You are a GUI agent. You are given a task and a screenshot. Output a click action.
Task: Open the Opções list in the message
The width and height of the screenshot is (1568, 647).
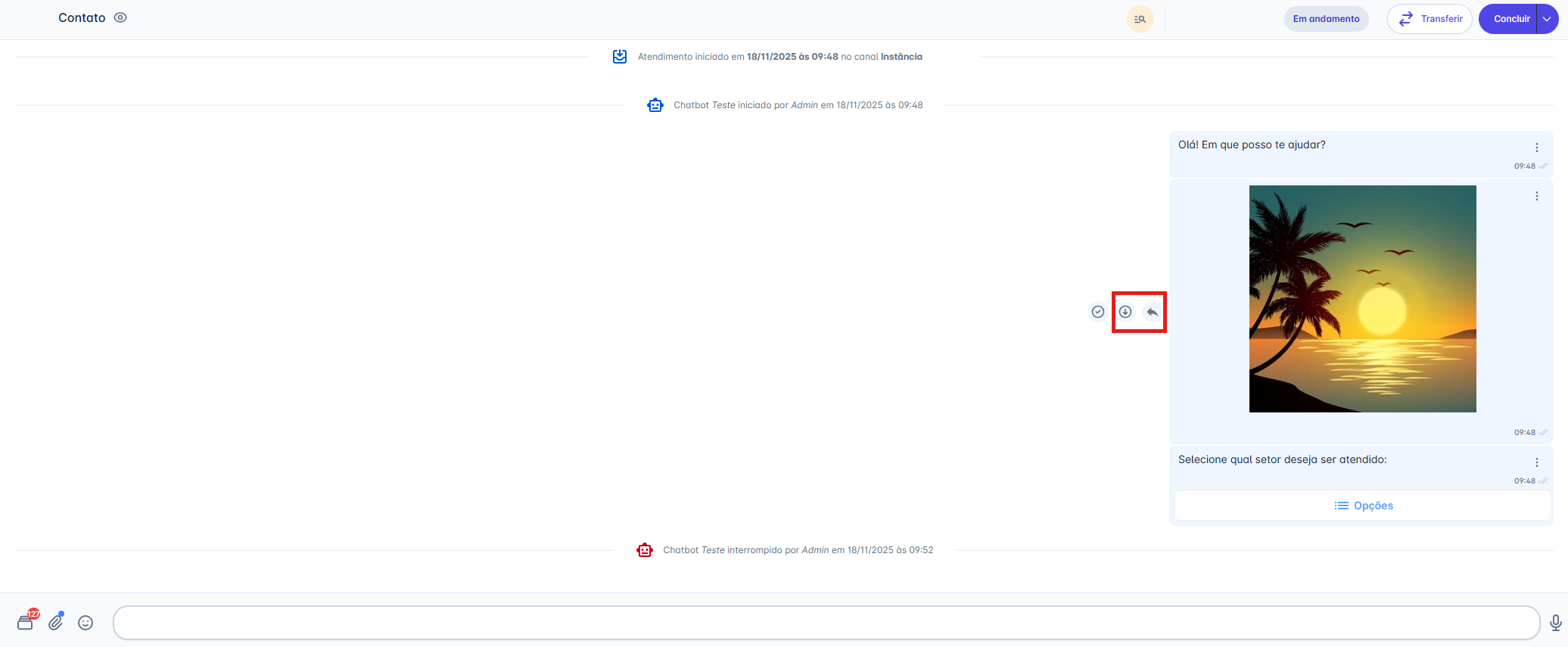(x=1363, y=505)
